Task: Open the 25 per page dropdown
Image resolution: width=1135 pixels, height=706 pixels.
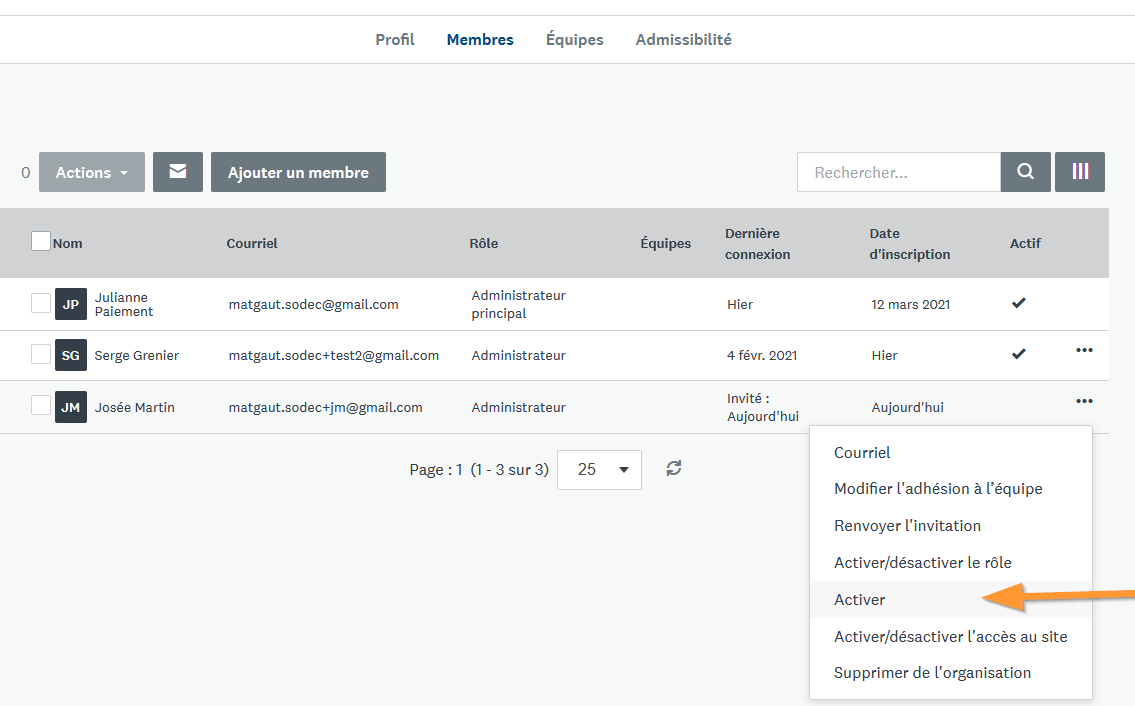Action: tap(599, 469)
